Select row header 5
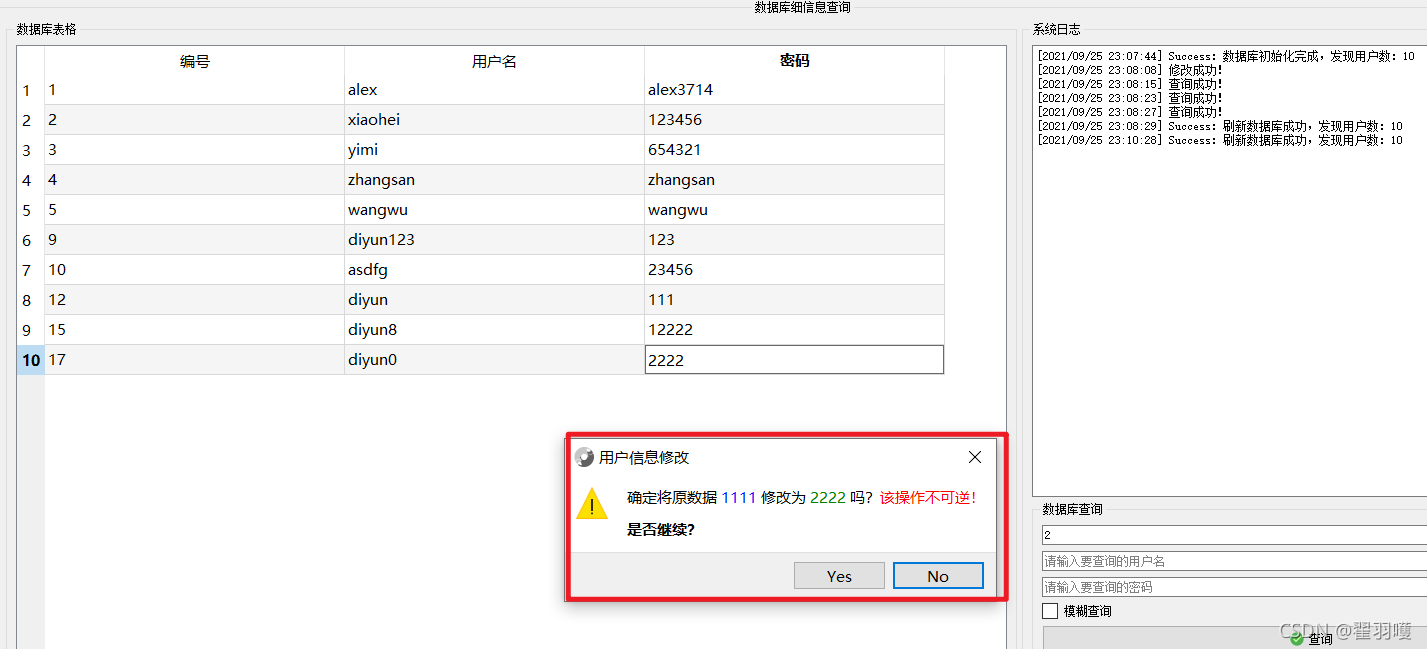The height and width of the screenshot is (649, 1427). click(30, 210)
